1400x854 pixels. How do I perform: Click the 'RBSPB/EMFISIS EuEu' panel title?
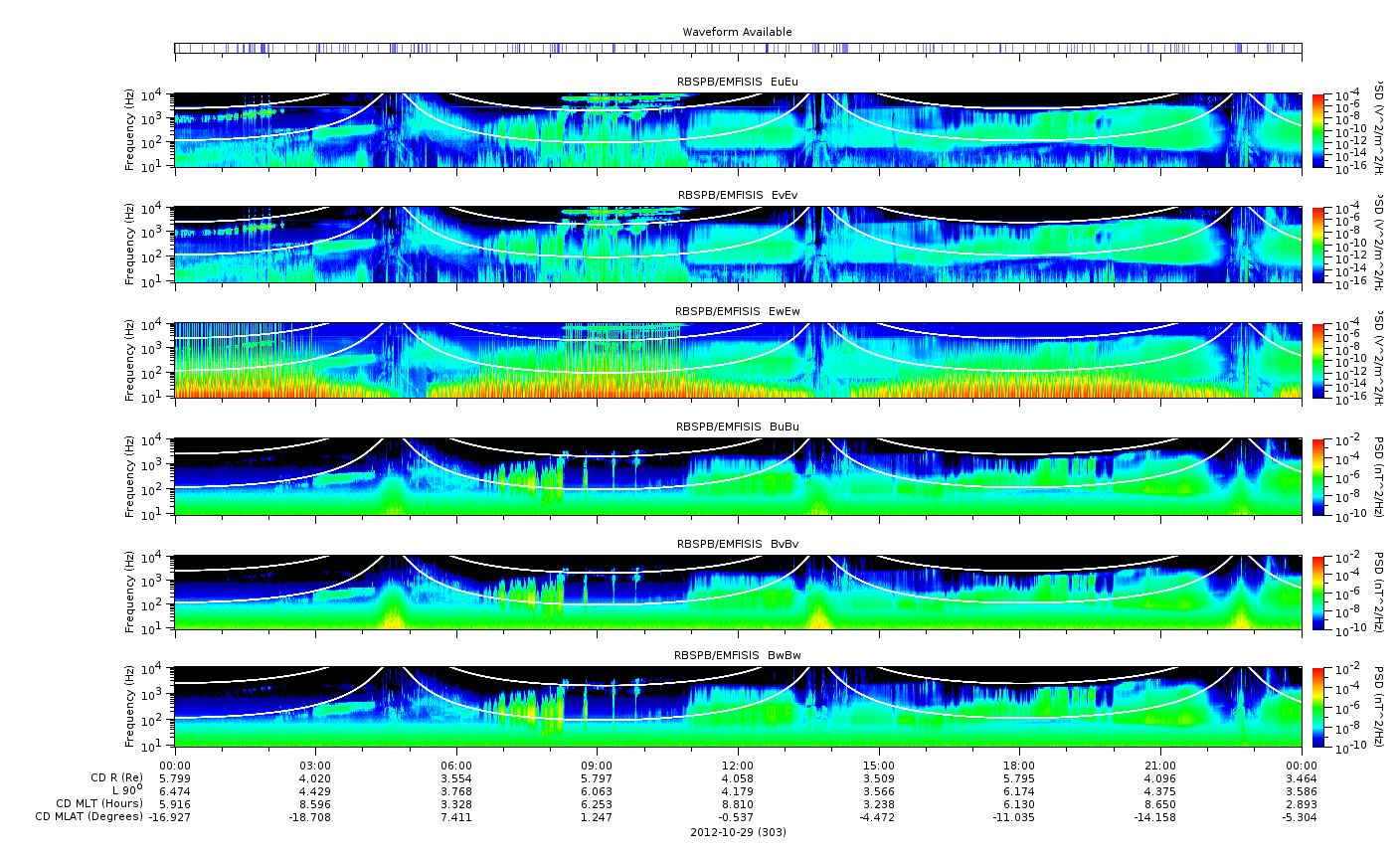(738, 82)
